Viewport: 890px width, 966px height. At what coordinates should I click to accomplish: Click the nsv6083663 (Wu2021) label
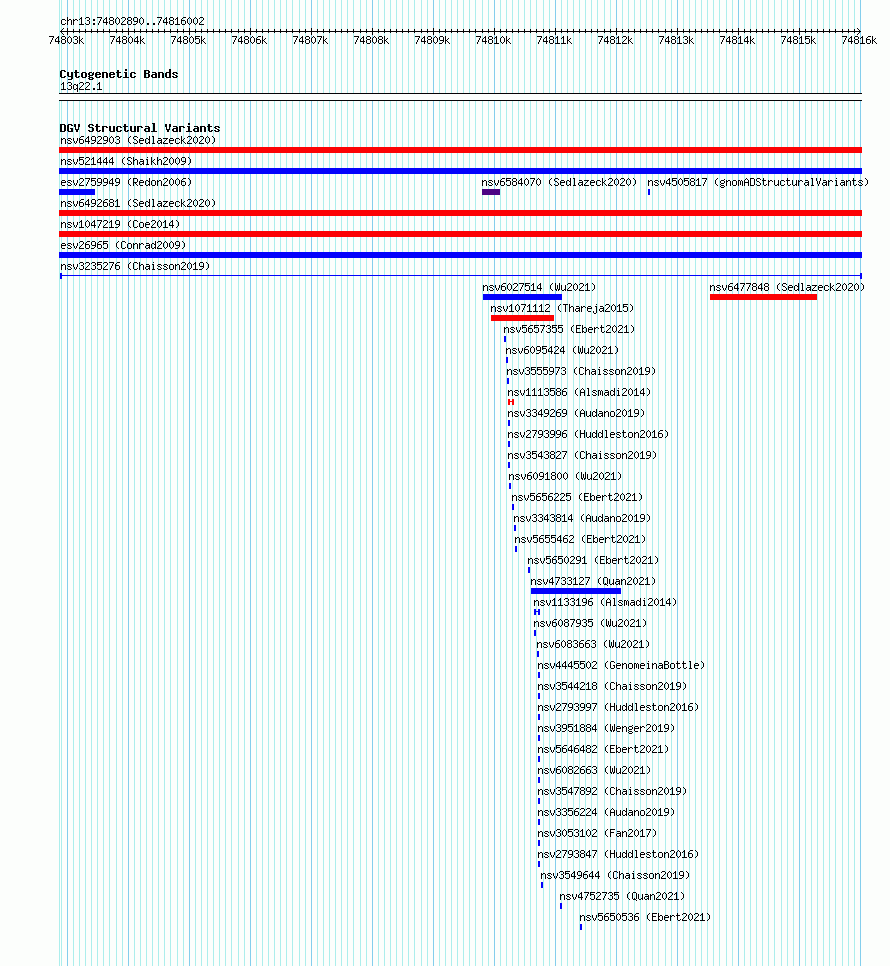pyautogui.click(x=593, y=644)
